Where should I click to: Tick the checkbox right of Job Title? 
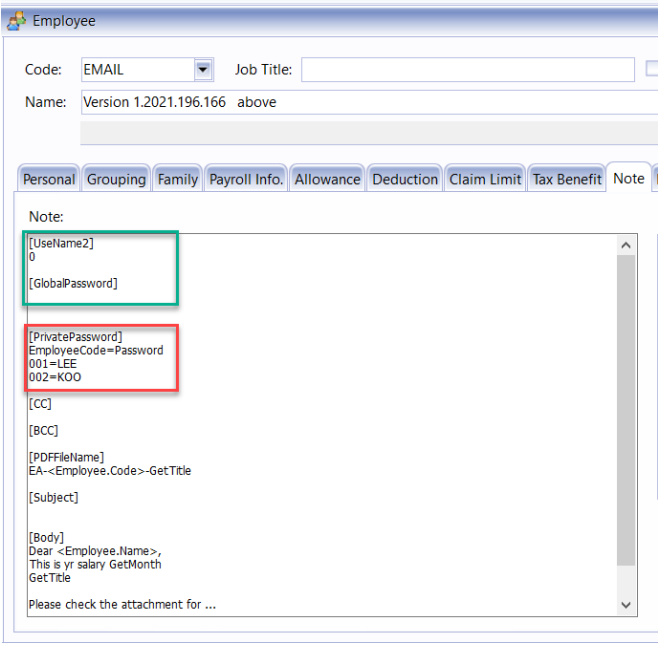[x=652, y=69]
